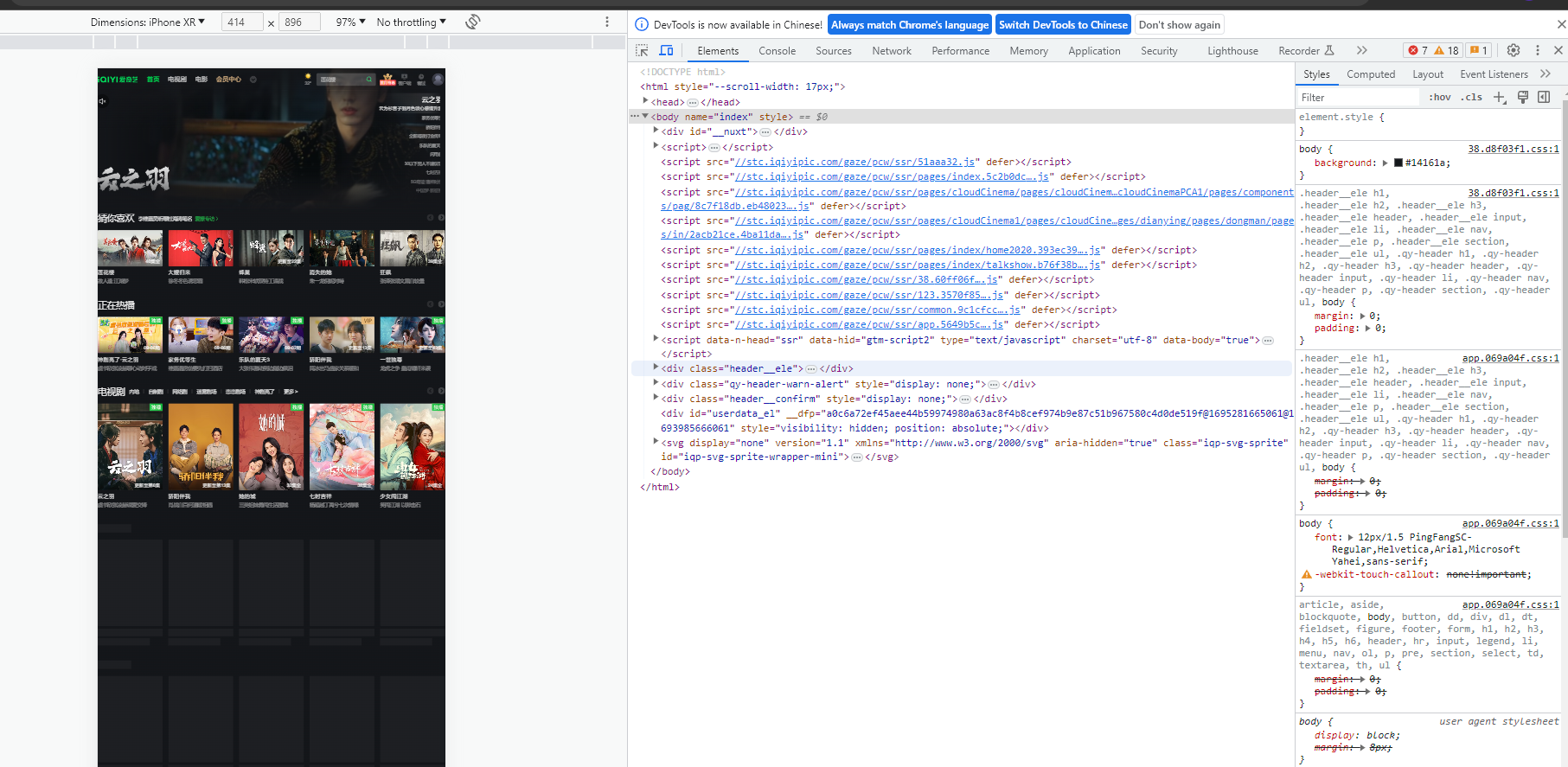Toggle the .cls element classes pane
Image resolution: width=1568 pixels, height=767 pixels.
click(1471, 97)
